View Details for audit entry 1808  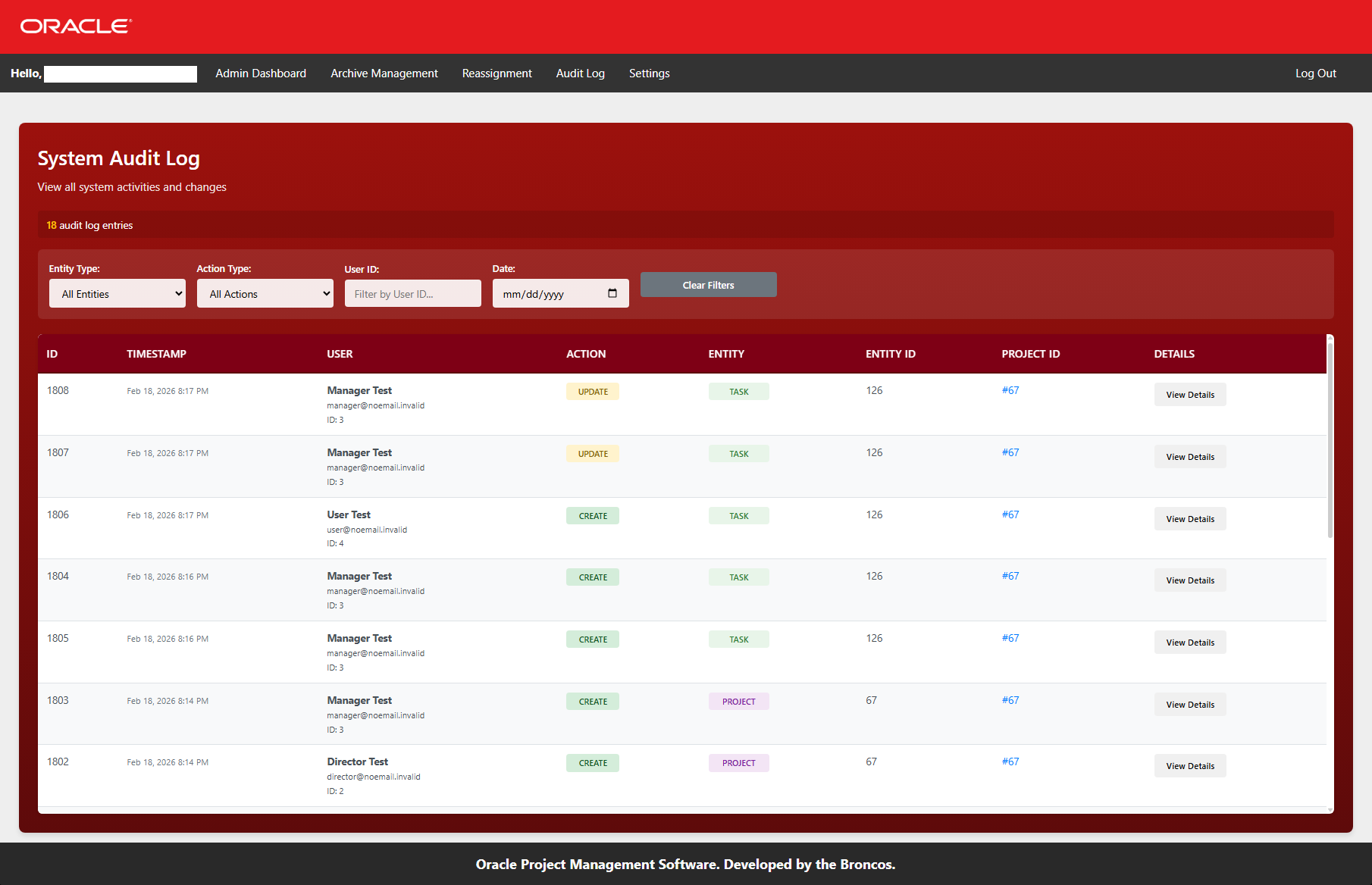click(x=1190, y=395)
